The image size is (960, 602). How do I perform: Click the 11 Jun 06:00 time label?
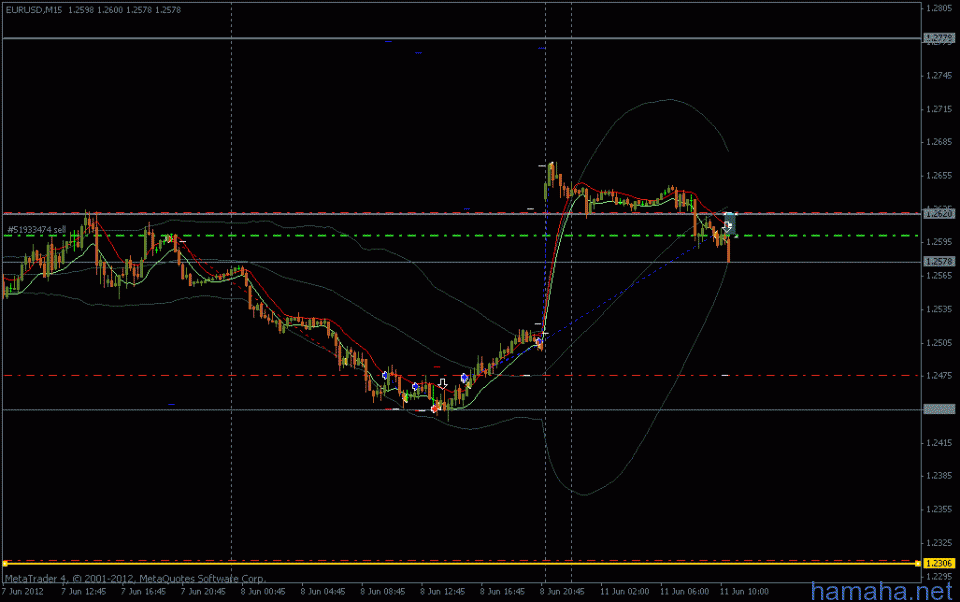[684, 592]
